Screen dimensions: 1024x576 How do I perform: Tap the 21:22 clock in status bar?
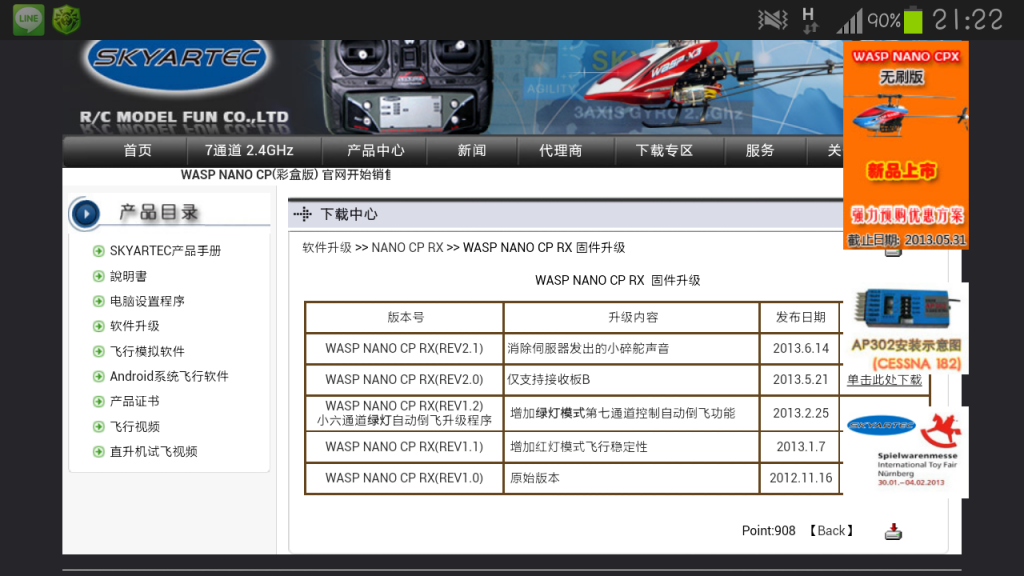pyautogui.click(x=968, y=20)
